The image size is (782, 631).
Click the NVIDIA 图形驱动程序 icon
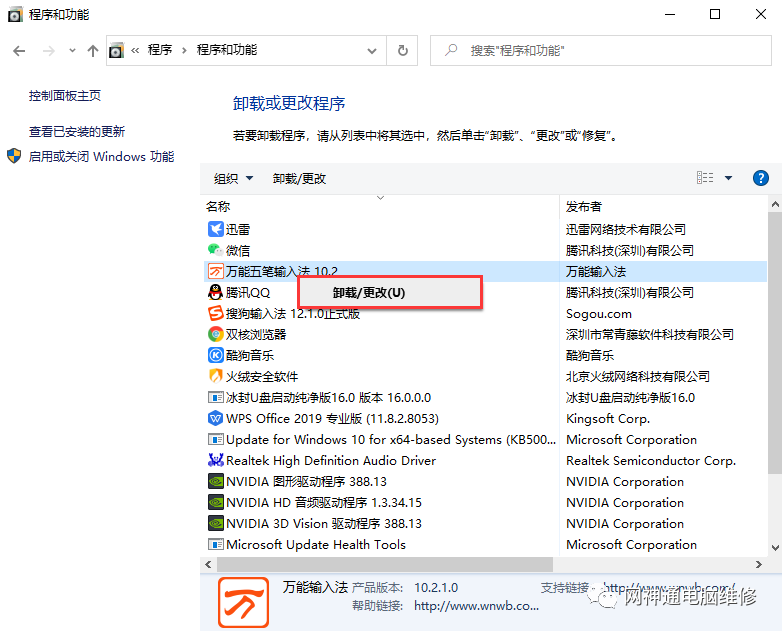[x=215, y=481]
